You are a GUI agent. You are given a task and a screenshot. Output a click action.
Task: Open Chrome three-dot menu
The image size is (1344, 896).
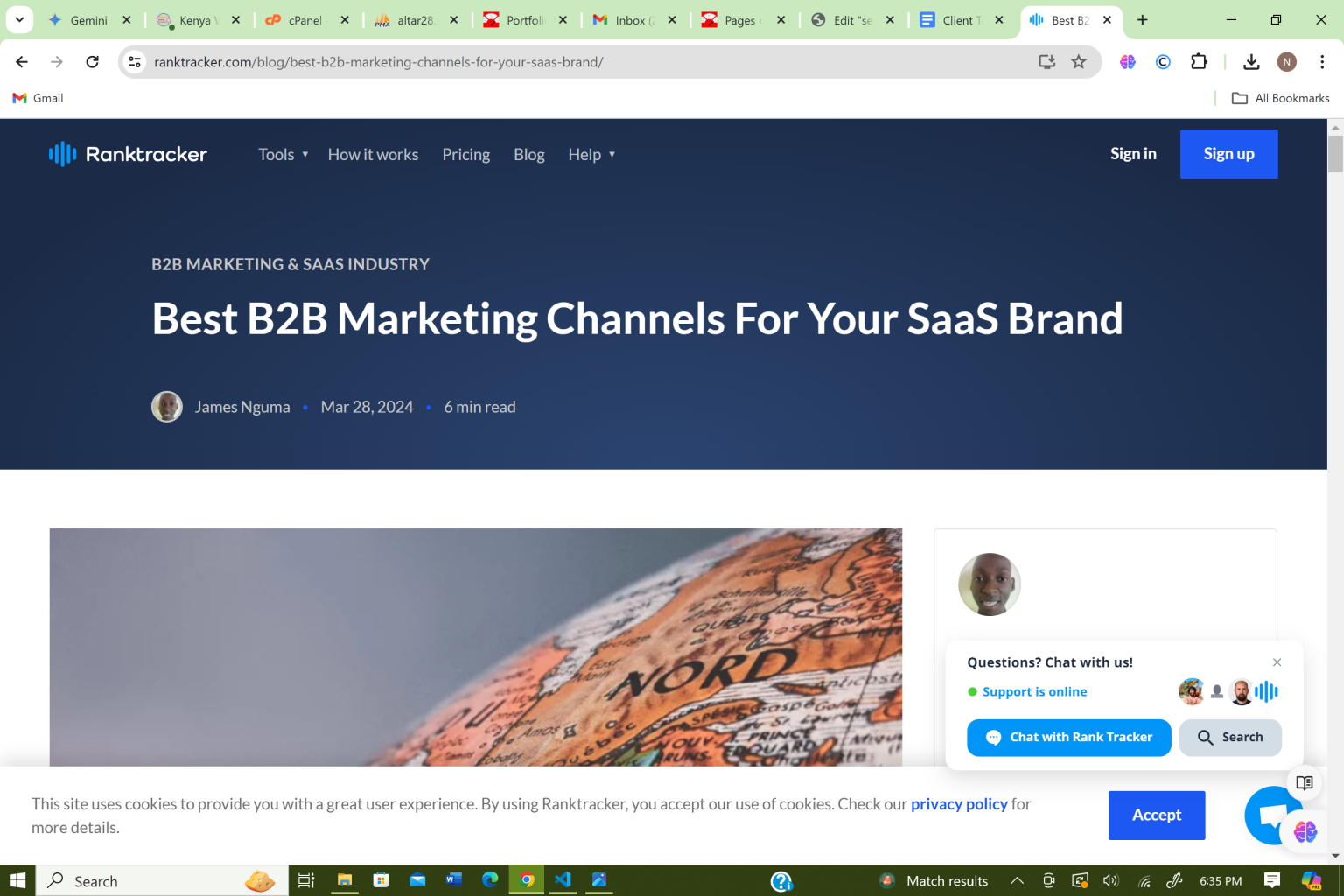pyautogui.click(x=1322, y=61)
